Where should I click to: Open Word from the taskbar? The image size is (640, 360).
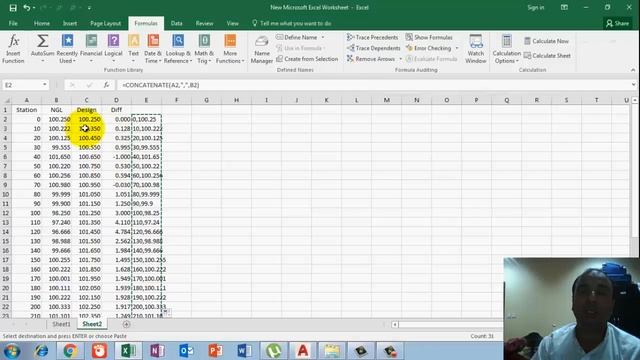[244, 351]
